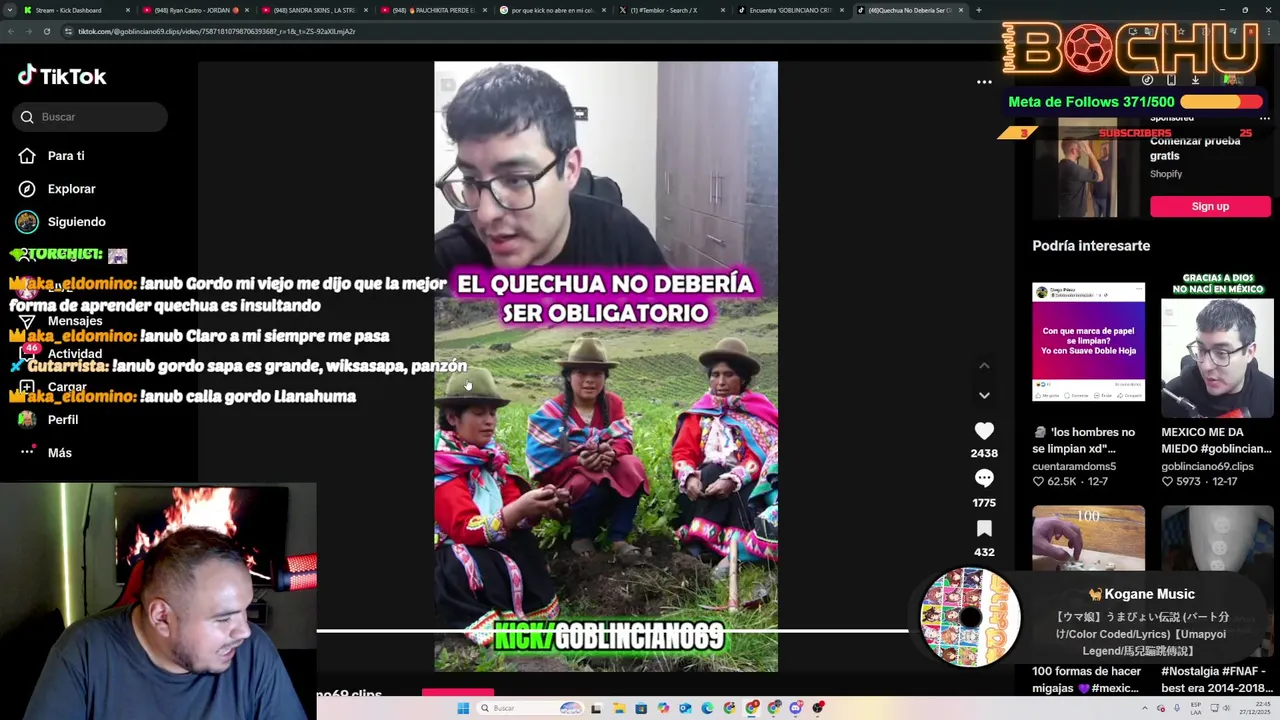This screenshot has width=1280, height=720.
Task: Switch to the PAUCHIKITA PIERDE tab
Action: [x=432, y=10]
